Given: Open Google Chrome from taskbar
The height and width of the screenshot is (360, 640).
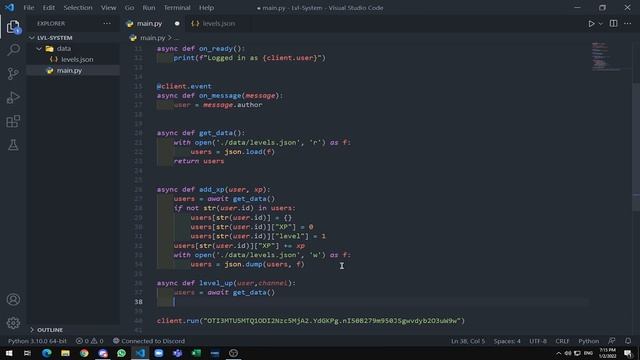Looking at the screenshot, I should [x=84, y=353].
